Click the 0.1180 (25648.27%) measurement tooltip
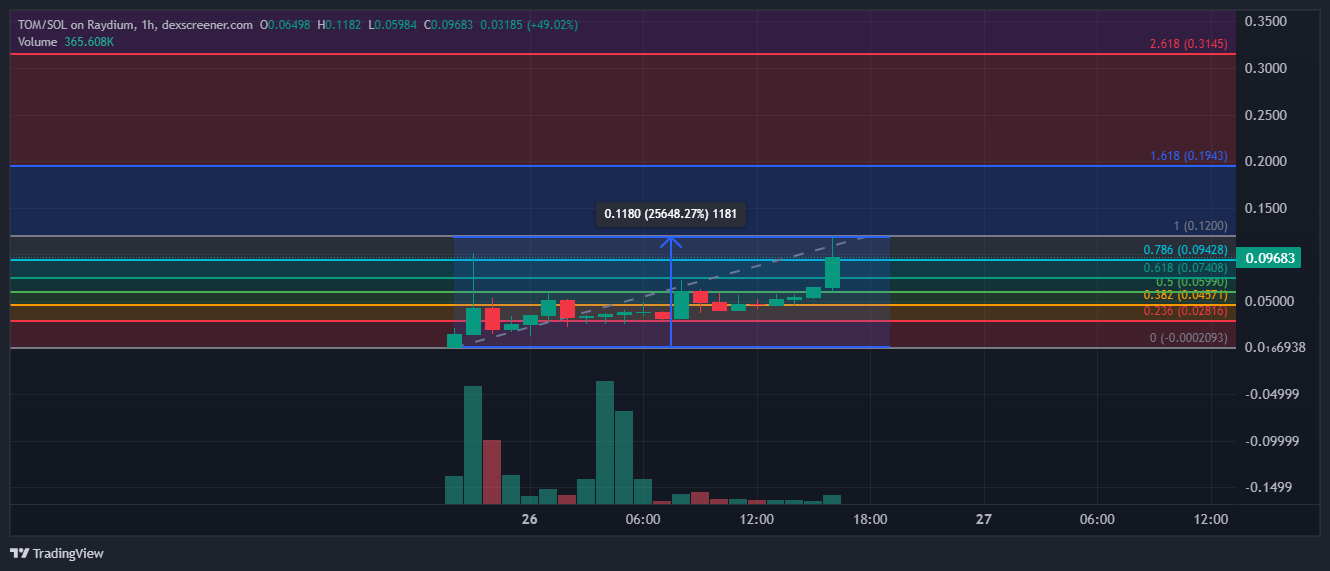The image size is (1330, 571). click(670, 214)
